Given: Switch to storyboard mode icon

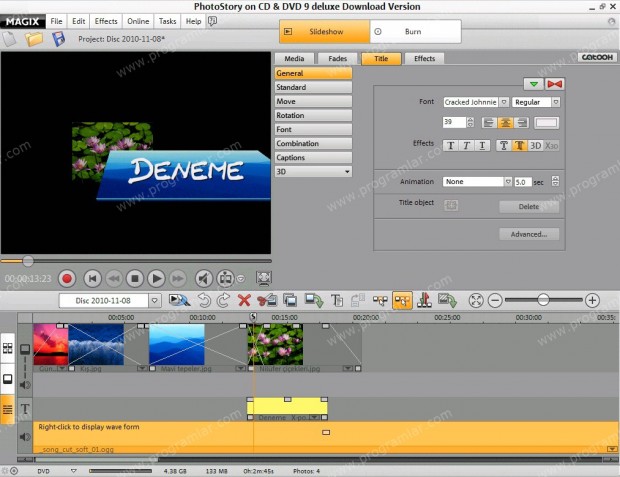Looking at the screenshot, I should click(8, 348).
